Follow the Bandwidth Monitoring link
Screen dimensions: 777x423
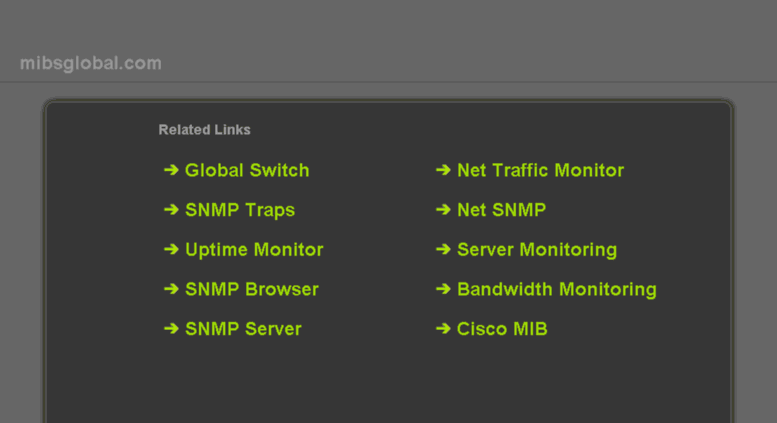click(557, 290)
